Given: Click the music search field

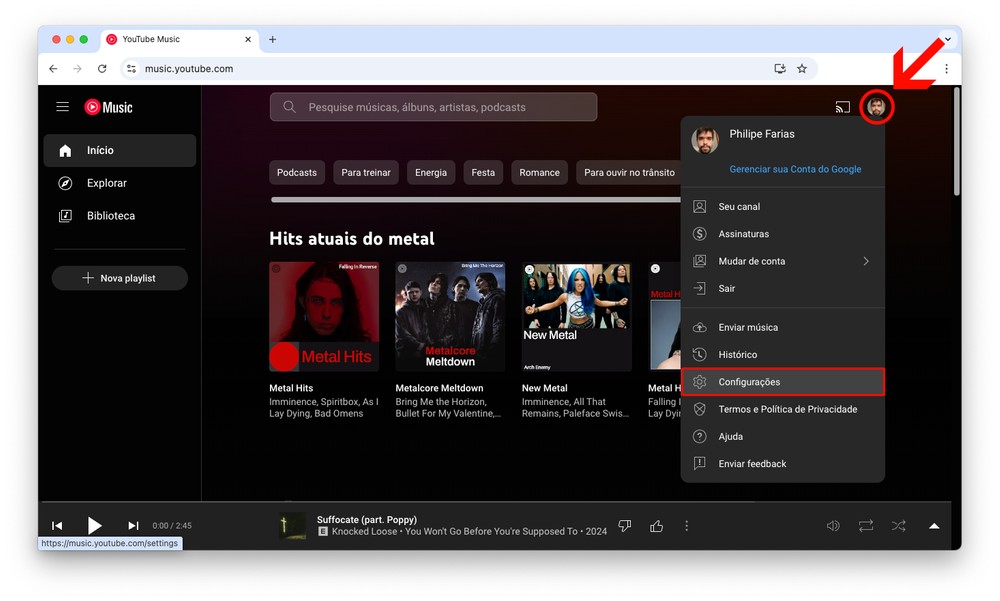Looking at the screenshot, I should 433,107.
